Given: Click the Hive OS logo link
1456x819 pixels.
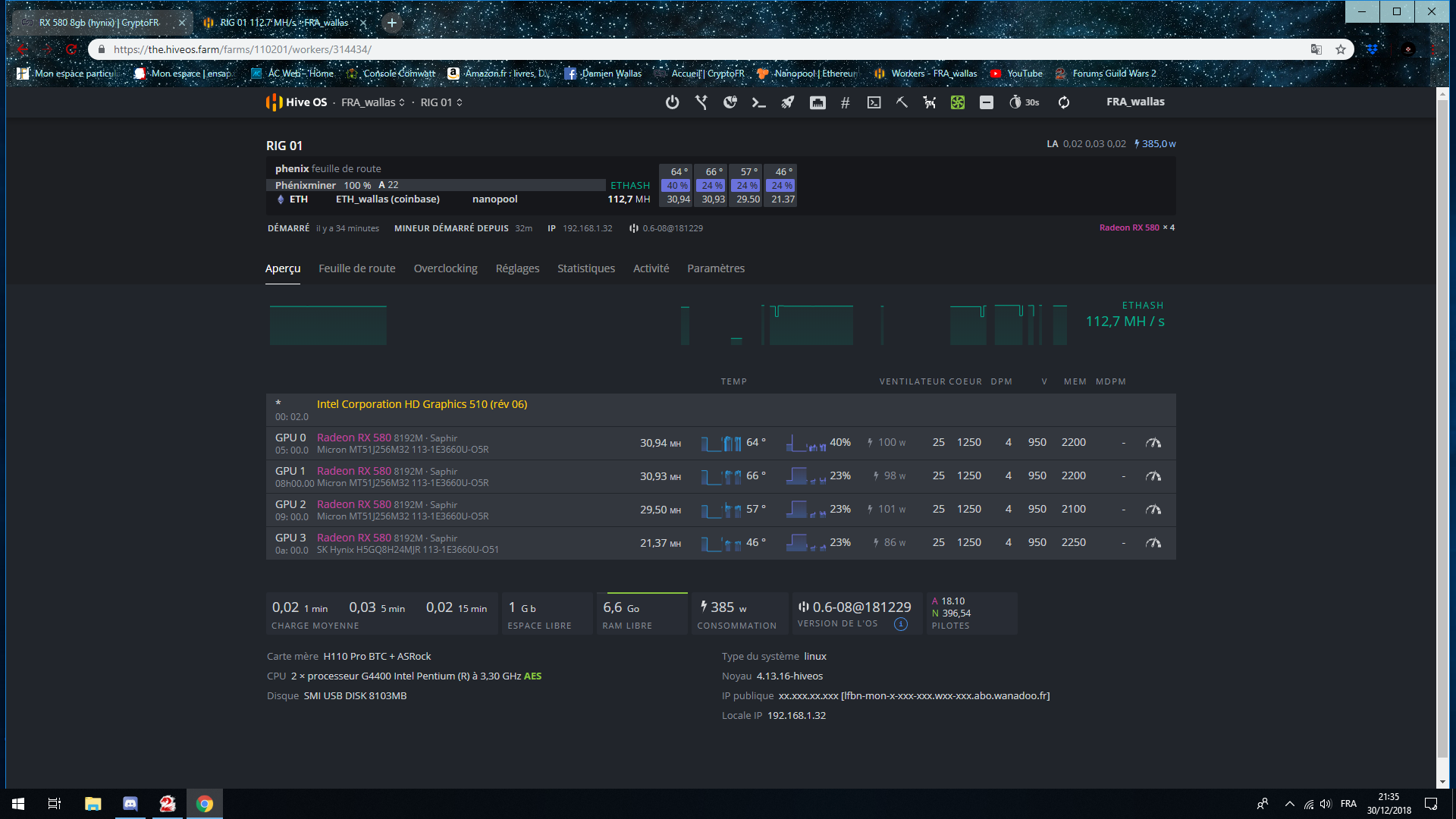Looking at the screenshot, I should (297, 102).
